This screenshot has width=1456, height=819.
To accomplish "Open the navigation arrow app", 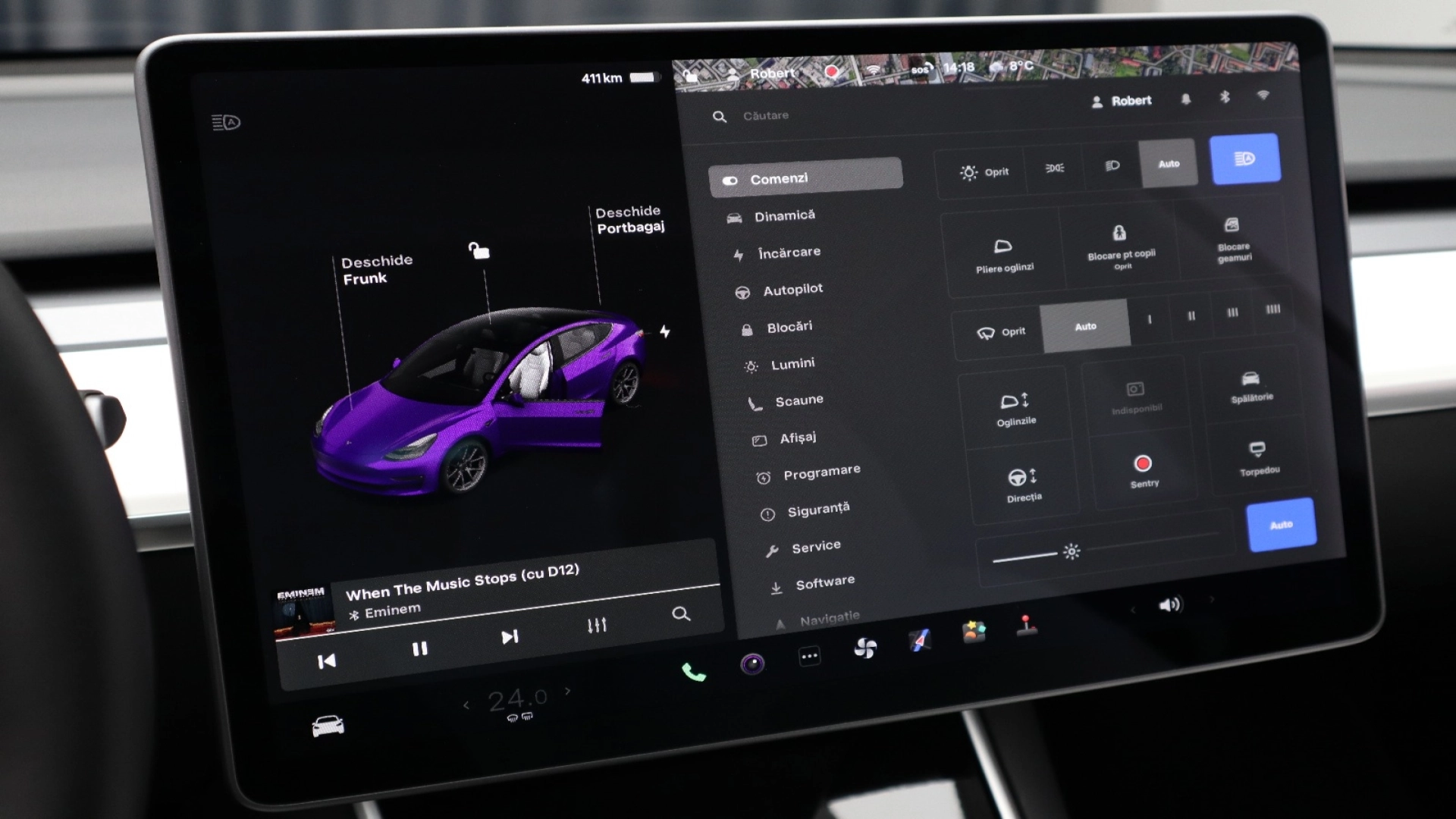I will [920, 641].
